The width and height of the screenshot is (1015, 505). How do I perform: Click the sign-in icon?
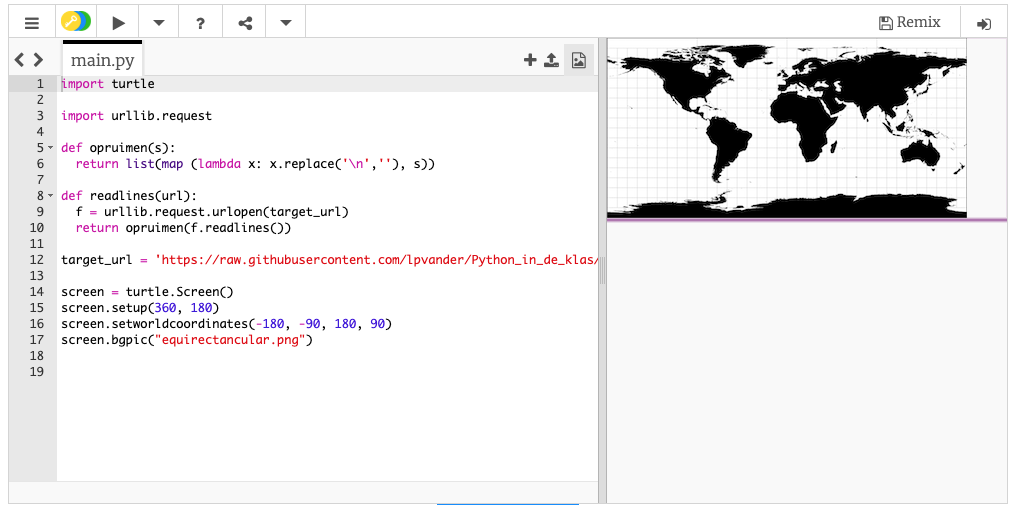(984, 24)
